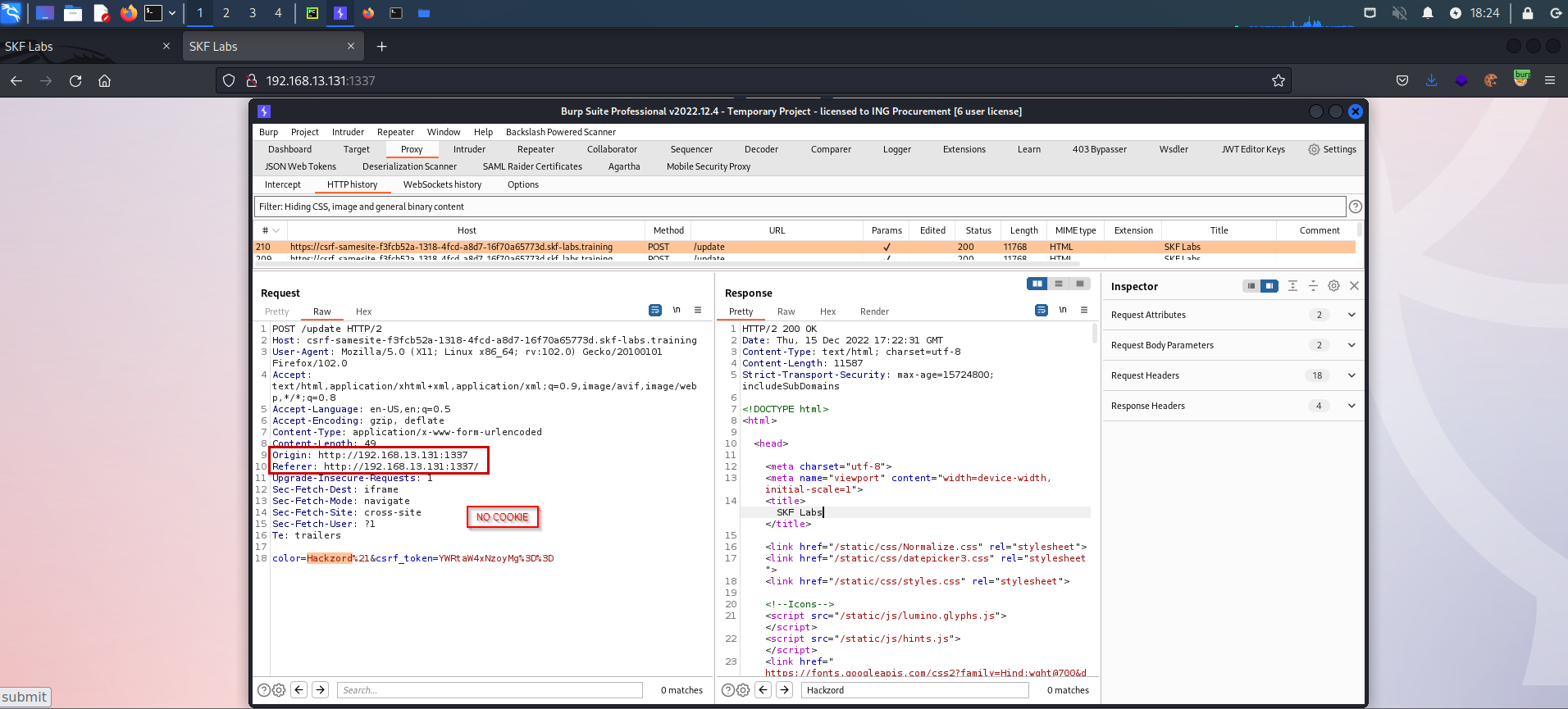Screen dimensions: 1568x709
Task: Expand all Inspector sections
Action: [x=1292, y=286]
